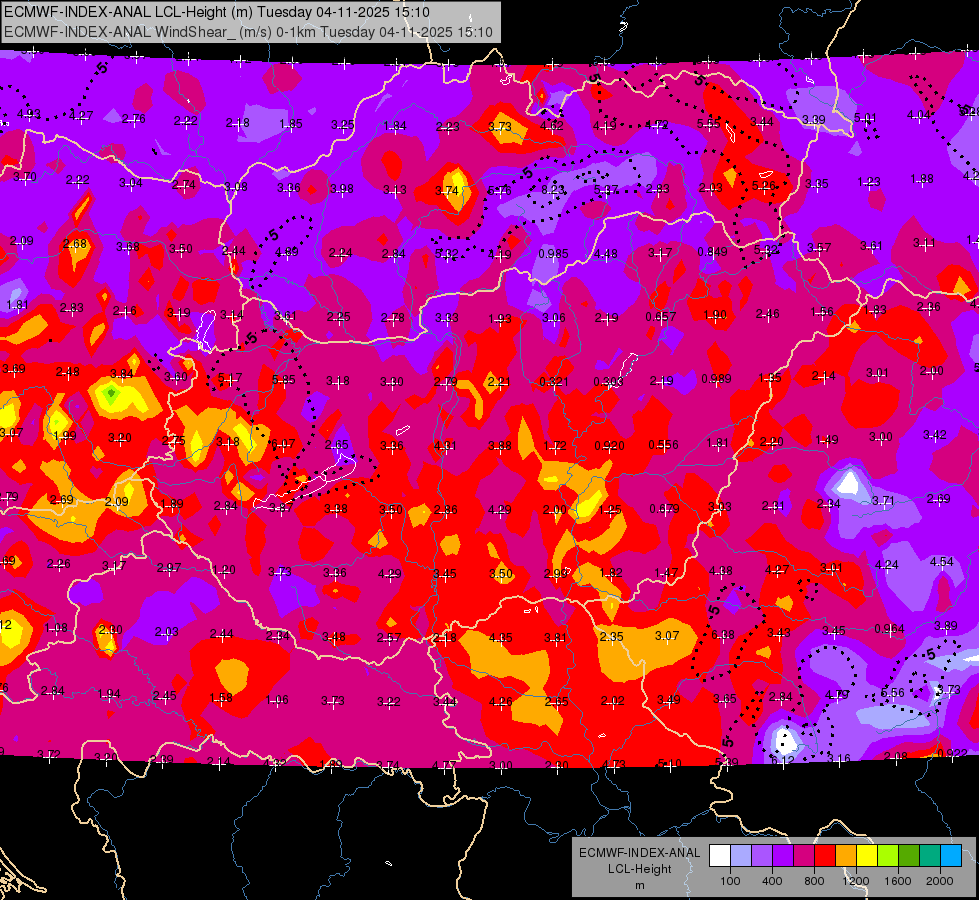The width and height of the screenshot is (979, 900).
Task: Select the light blue legend swatch above 100
Action: click(741, 855)
